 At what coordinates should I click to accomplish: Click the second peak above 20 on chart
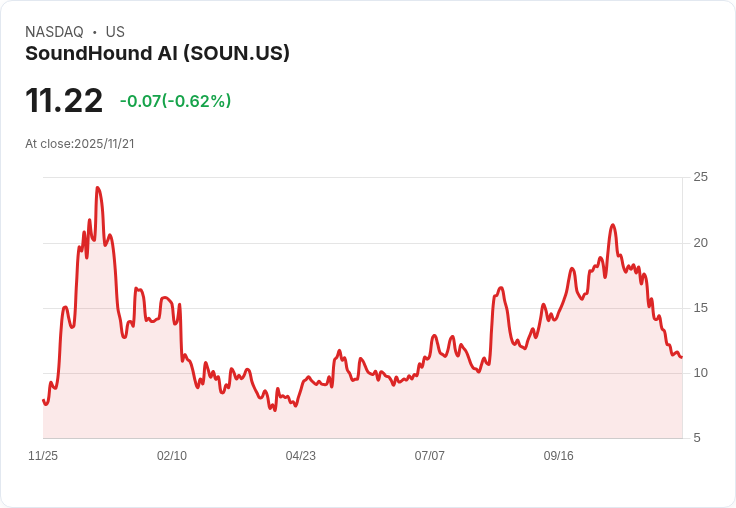(x=613, y=225)
